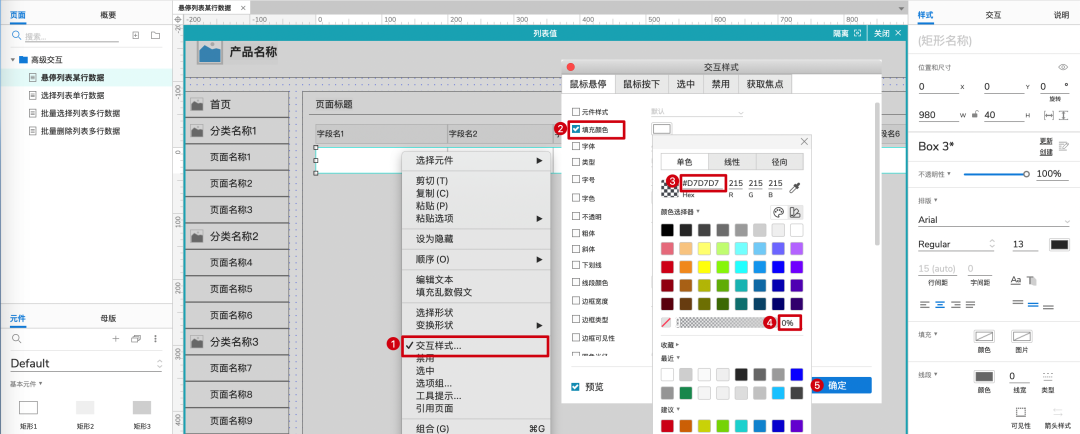Switch to the swatches picker view icon
The height and width of the screenshot is (434, 1080).
point(795,212)
